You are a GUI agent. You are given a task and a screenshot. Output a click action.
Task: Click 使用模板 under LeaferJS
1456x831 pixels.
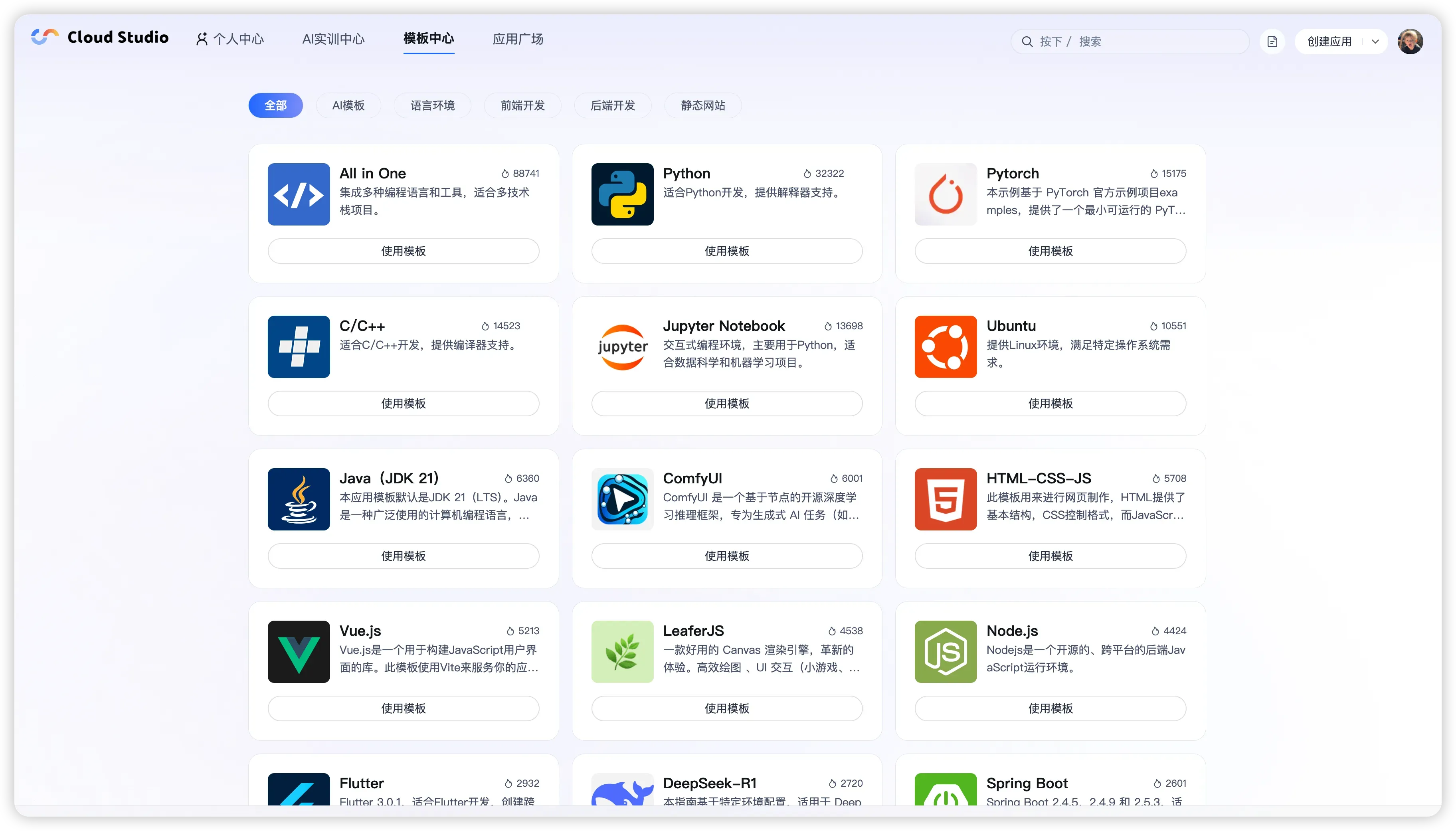[x=726, y=708]
